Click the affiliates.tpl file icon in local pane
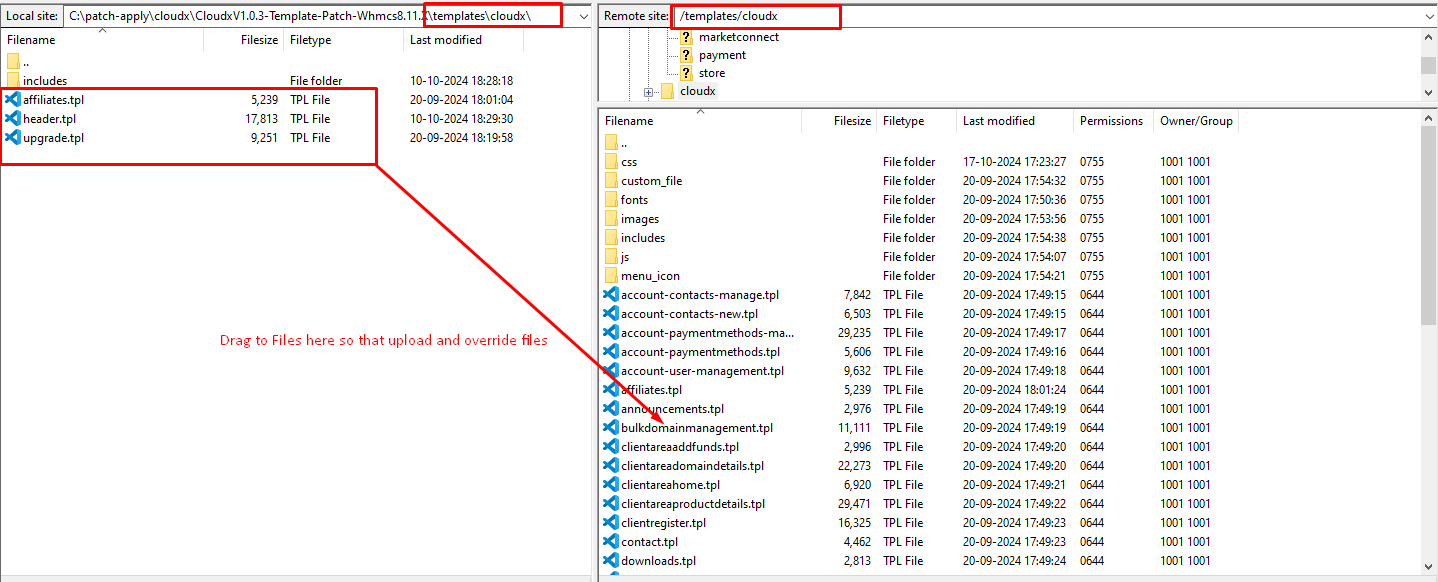1438x582 pixels. click(x=13, y=100)
